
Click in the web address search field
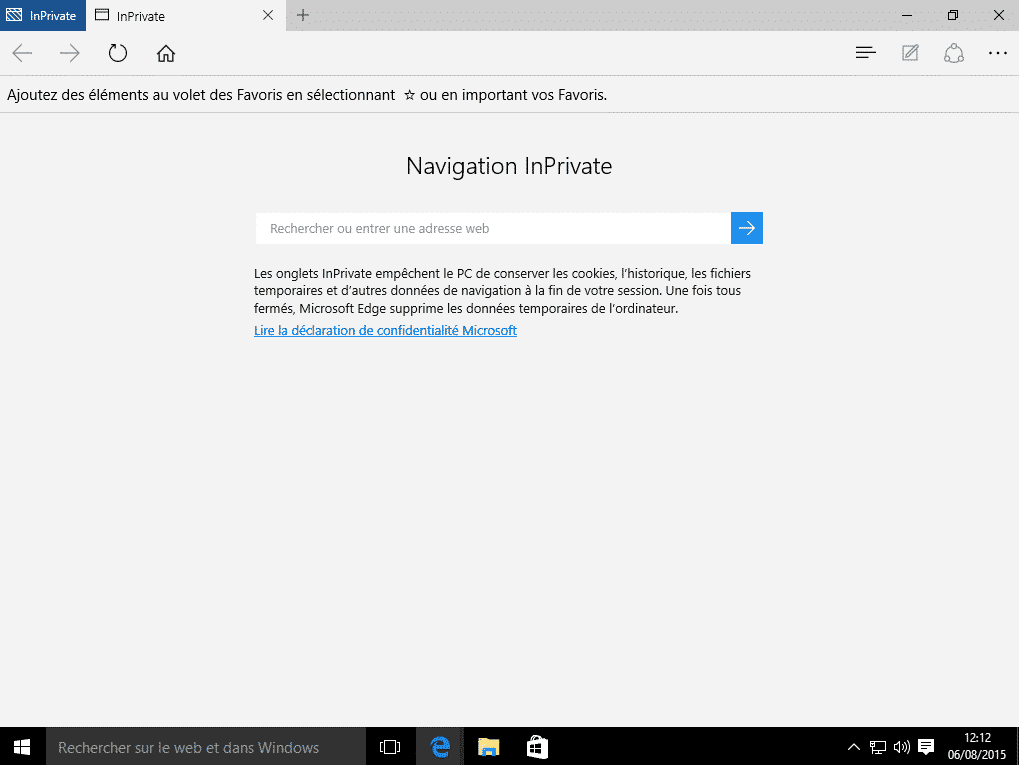[x=492, y=228]
